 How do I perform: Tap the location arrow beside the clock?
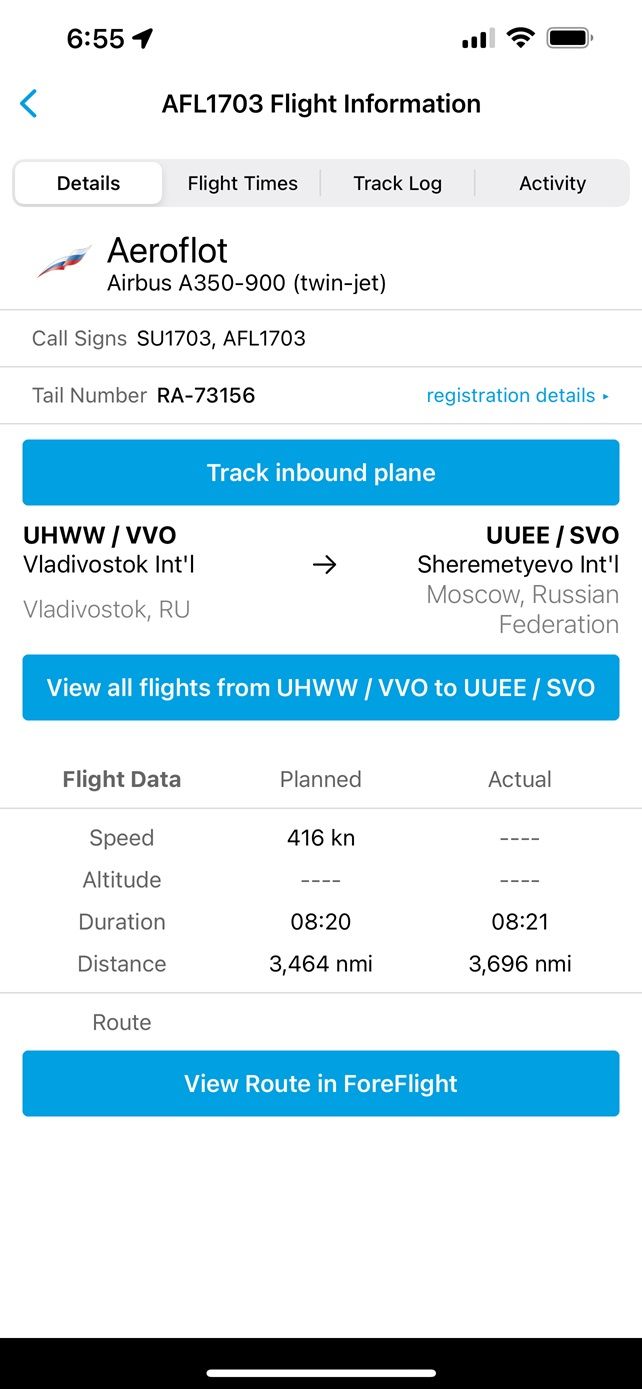point(143,38)
